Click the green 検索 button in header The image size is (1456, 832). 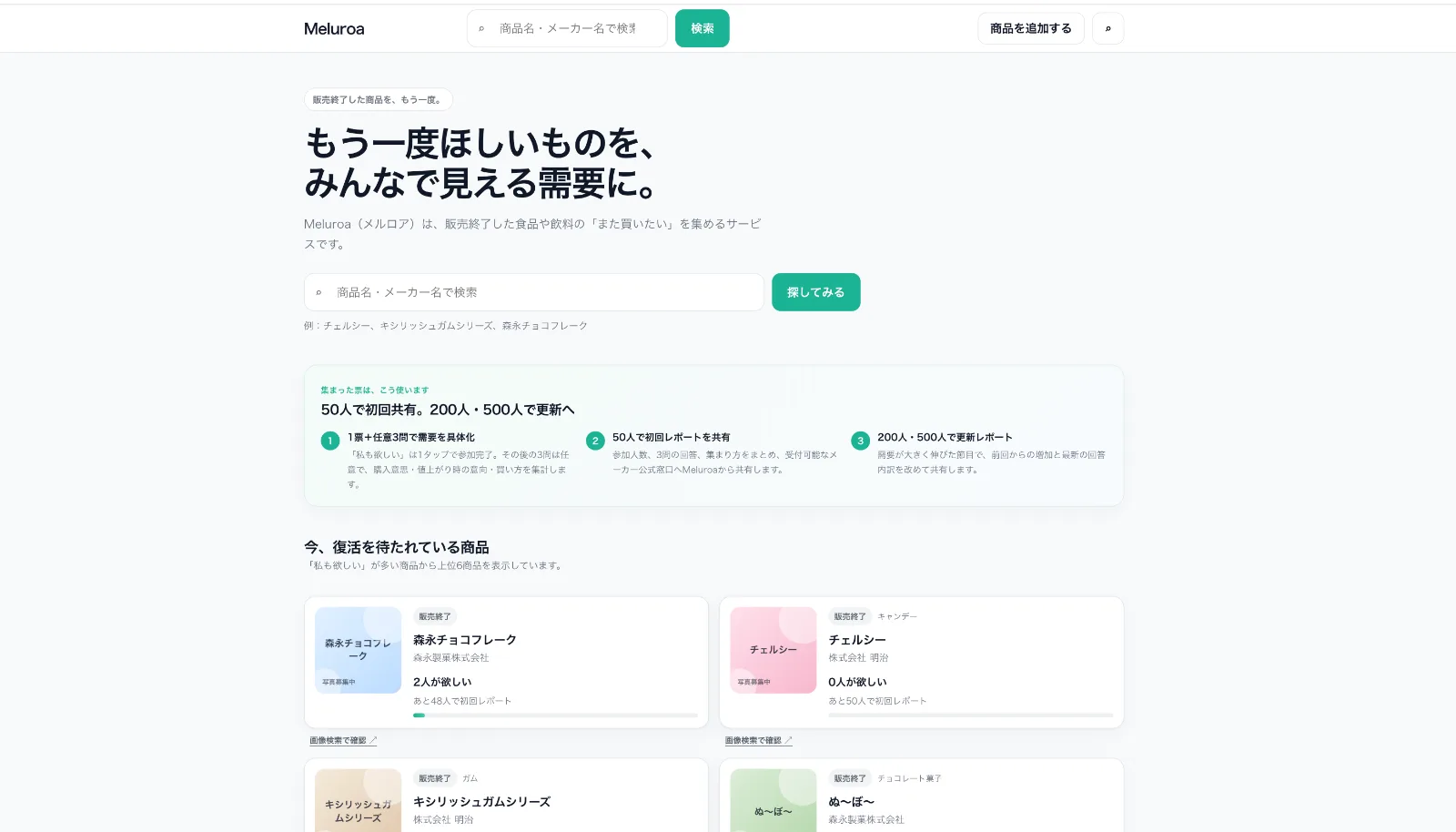point(702,28)
